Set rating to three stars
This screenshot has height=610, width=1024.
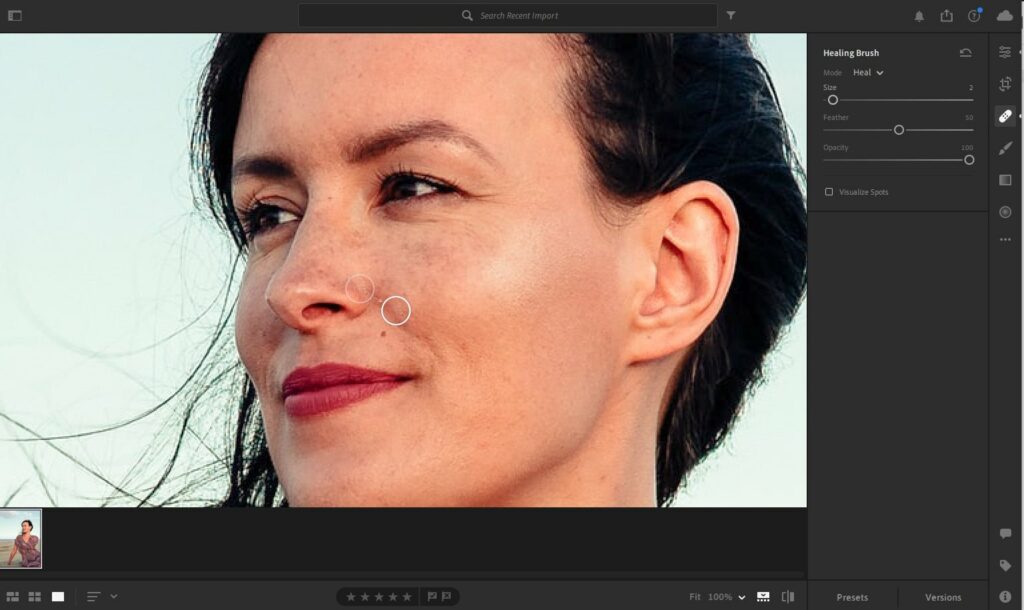pyautogui.click(x=379, y=596)
